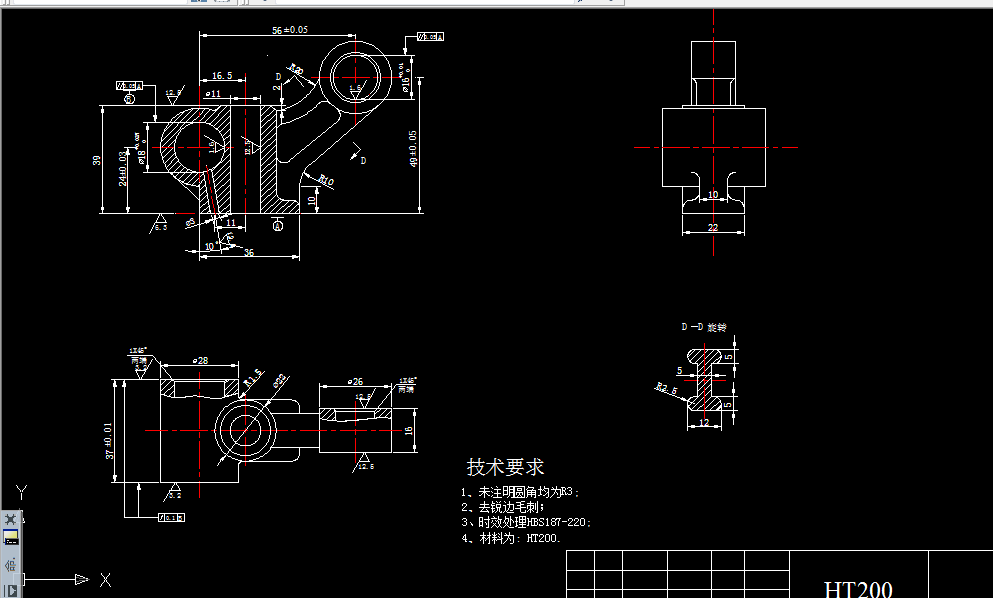993x598 pixels.
Task: Click the Y axis label of the UCS icon
Action: point(21,489)
